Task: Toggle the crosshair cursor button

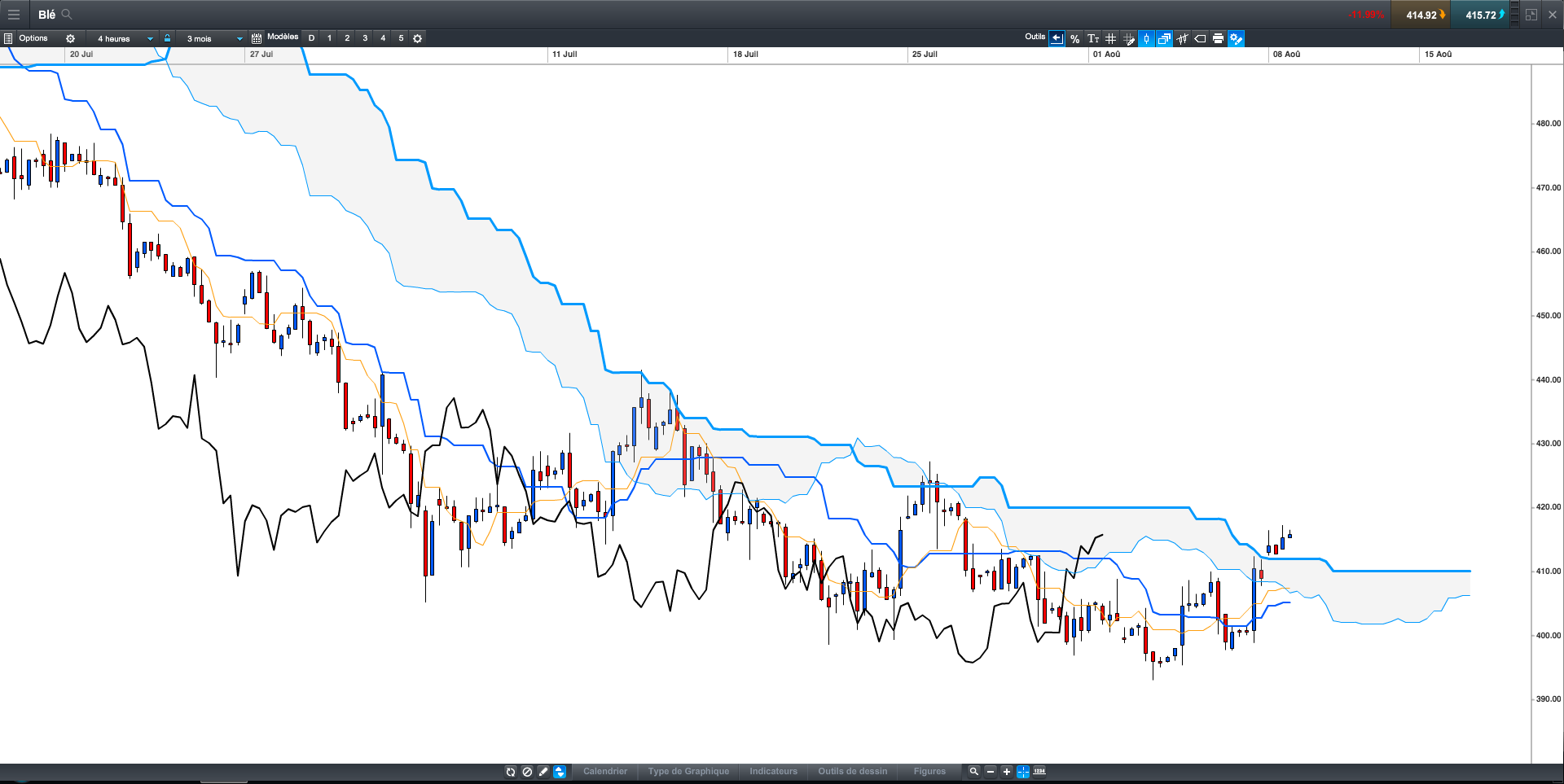Action: coord(1023,771)
